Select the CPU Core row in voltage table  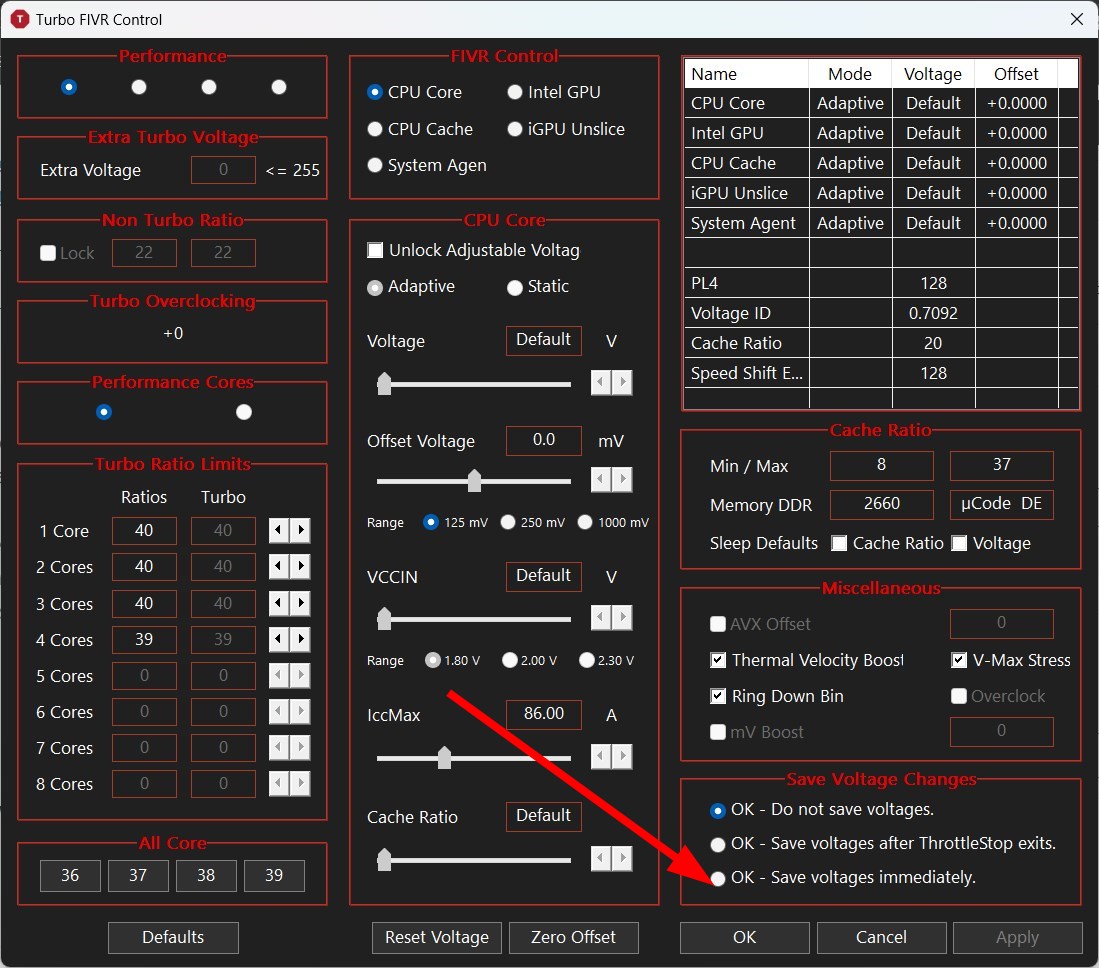coord(881,103)
